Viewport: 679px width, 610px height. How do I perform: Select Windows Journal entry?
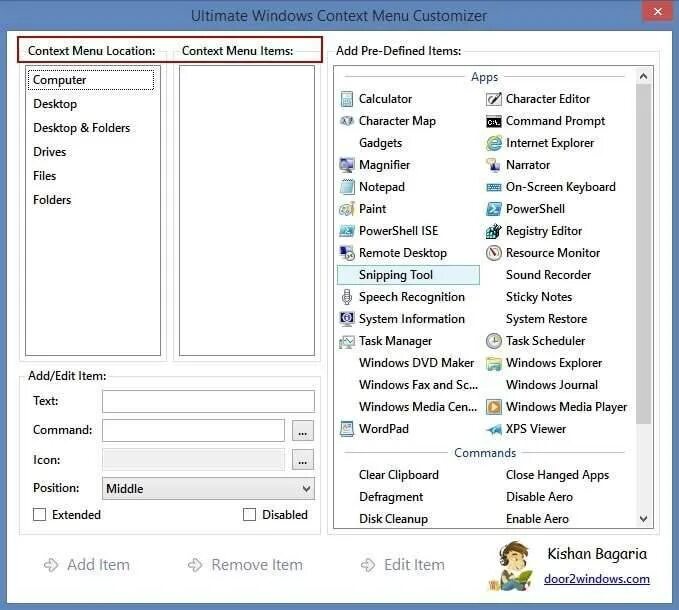click(552, 385)
